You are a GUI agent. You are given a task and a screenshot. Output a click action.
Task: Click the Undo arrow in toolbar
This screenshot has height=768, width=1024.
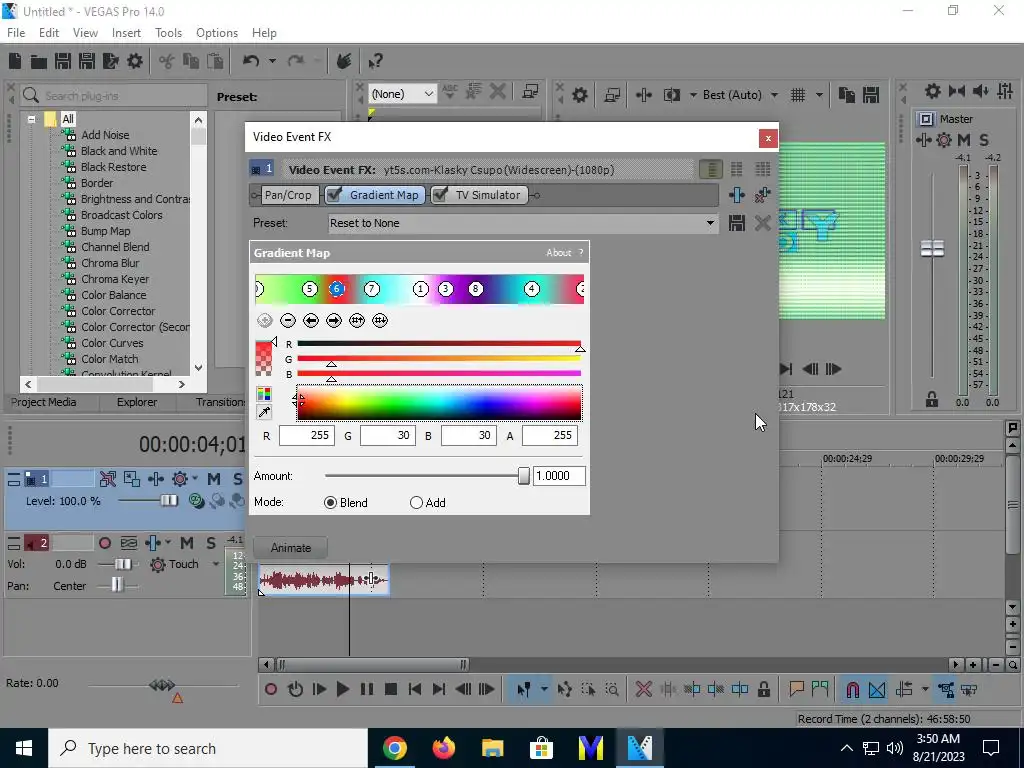click(x=251, y=61)
